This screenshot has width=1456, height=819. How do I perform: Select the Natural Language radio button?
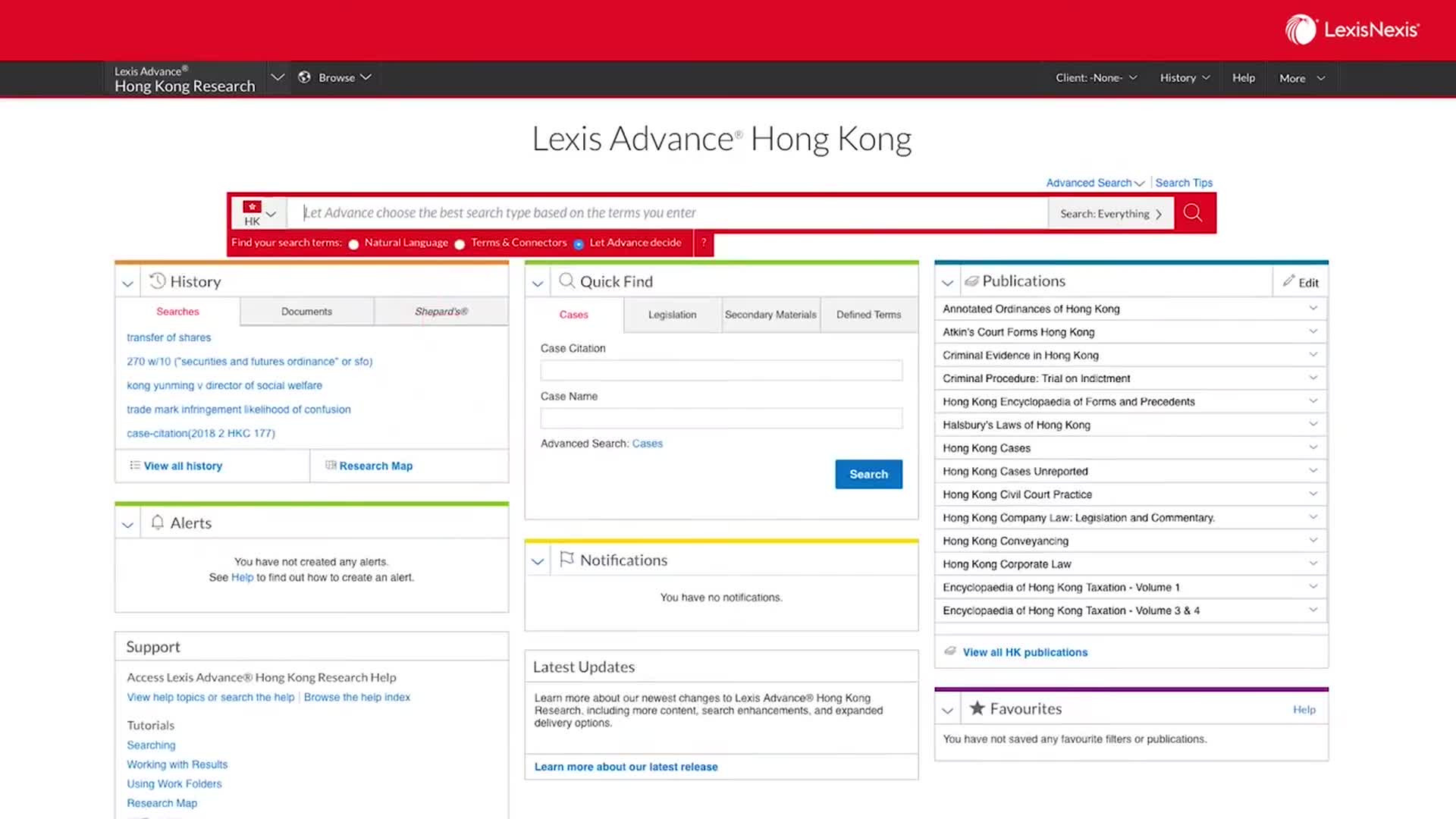point(353,244)
